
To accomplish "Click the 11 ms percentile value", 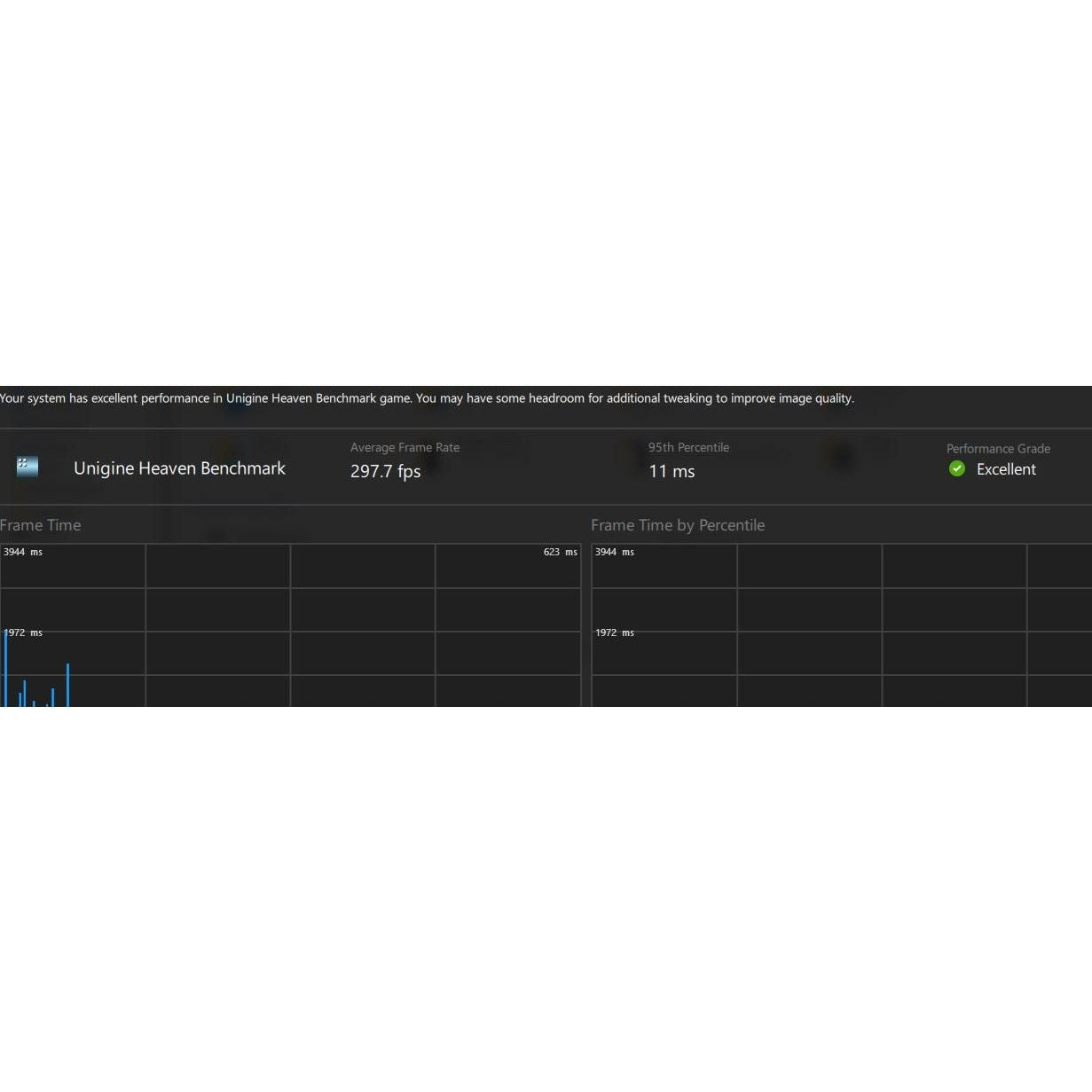I will [x=672, y=471].
